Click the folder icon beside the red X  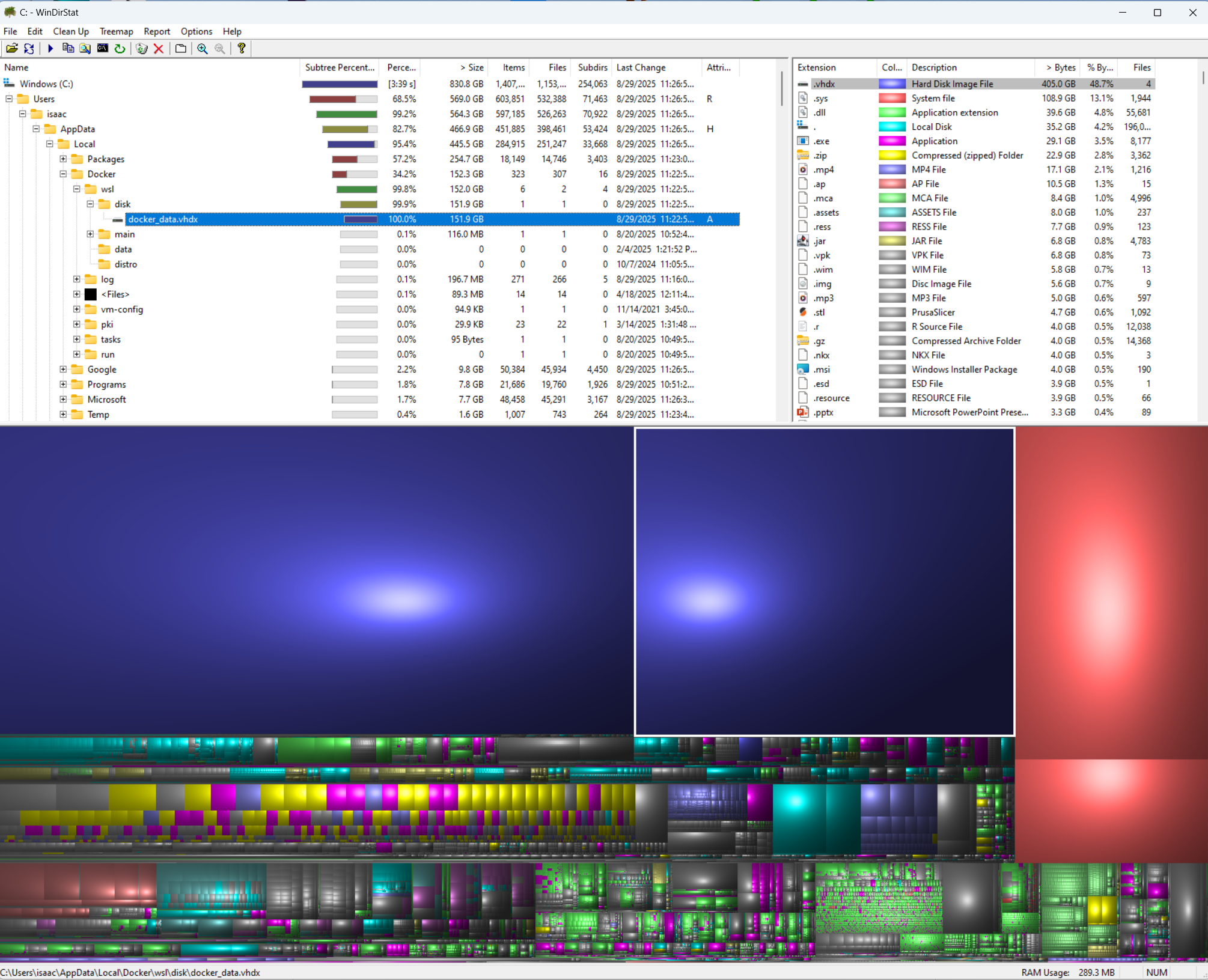(x=180, y=49)
